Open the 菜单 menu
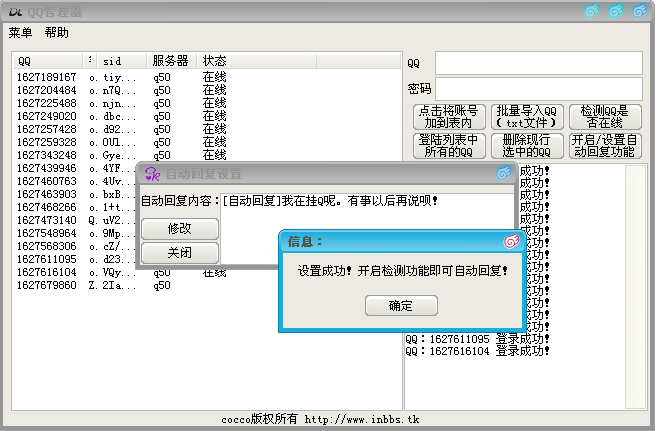The width and height of the screenshot is (658, 431). click(x=21, y=33)
